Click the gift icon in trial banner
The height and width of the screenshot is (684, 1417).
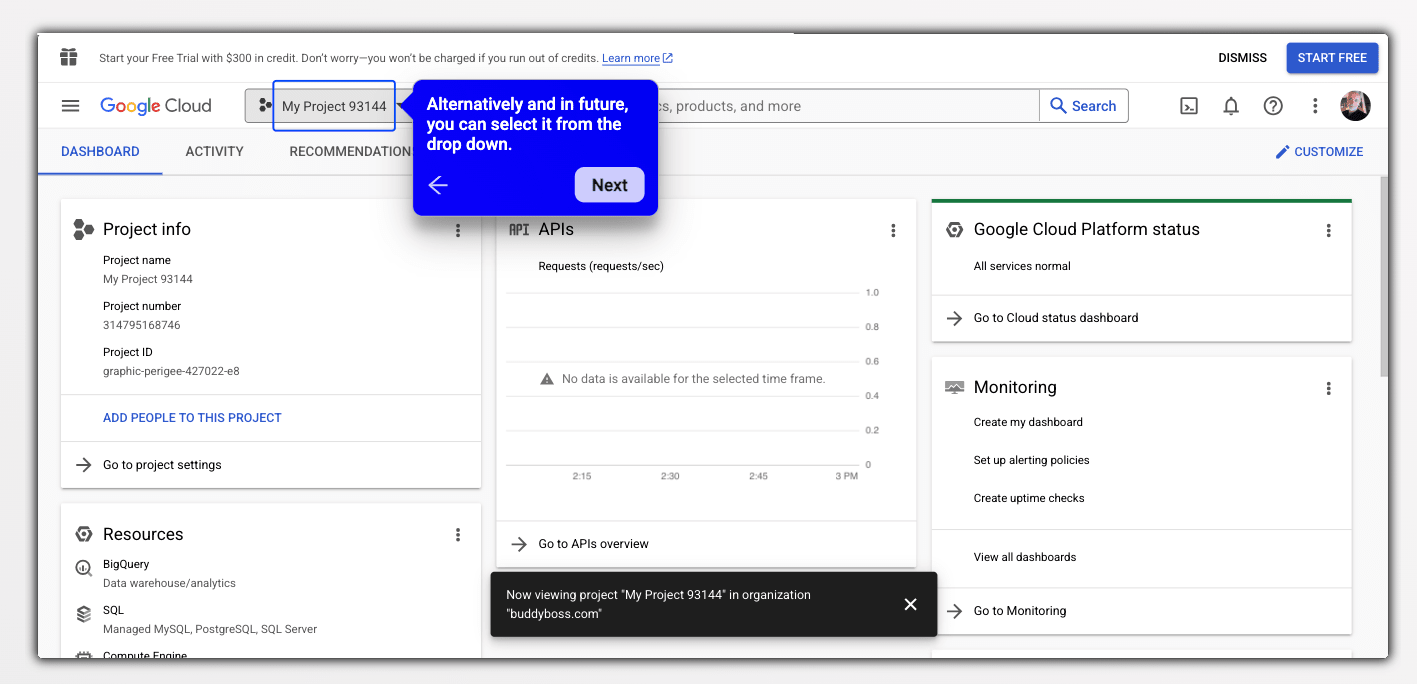(68, 57)
